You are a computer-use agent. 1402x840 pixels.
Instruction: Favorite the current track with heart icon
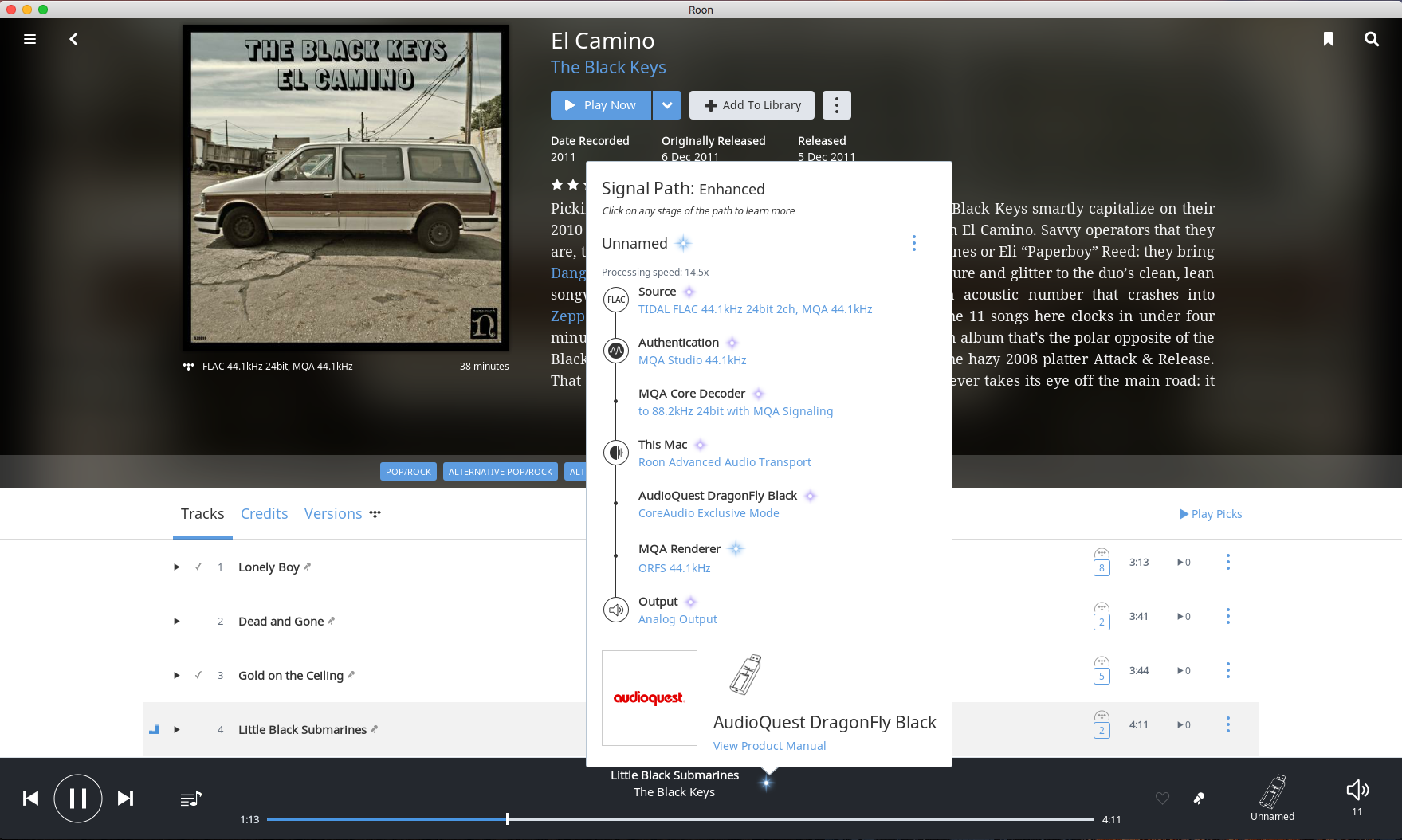tap(1163, 798)
